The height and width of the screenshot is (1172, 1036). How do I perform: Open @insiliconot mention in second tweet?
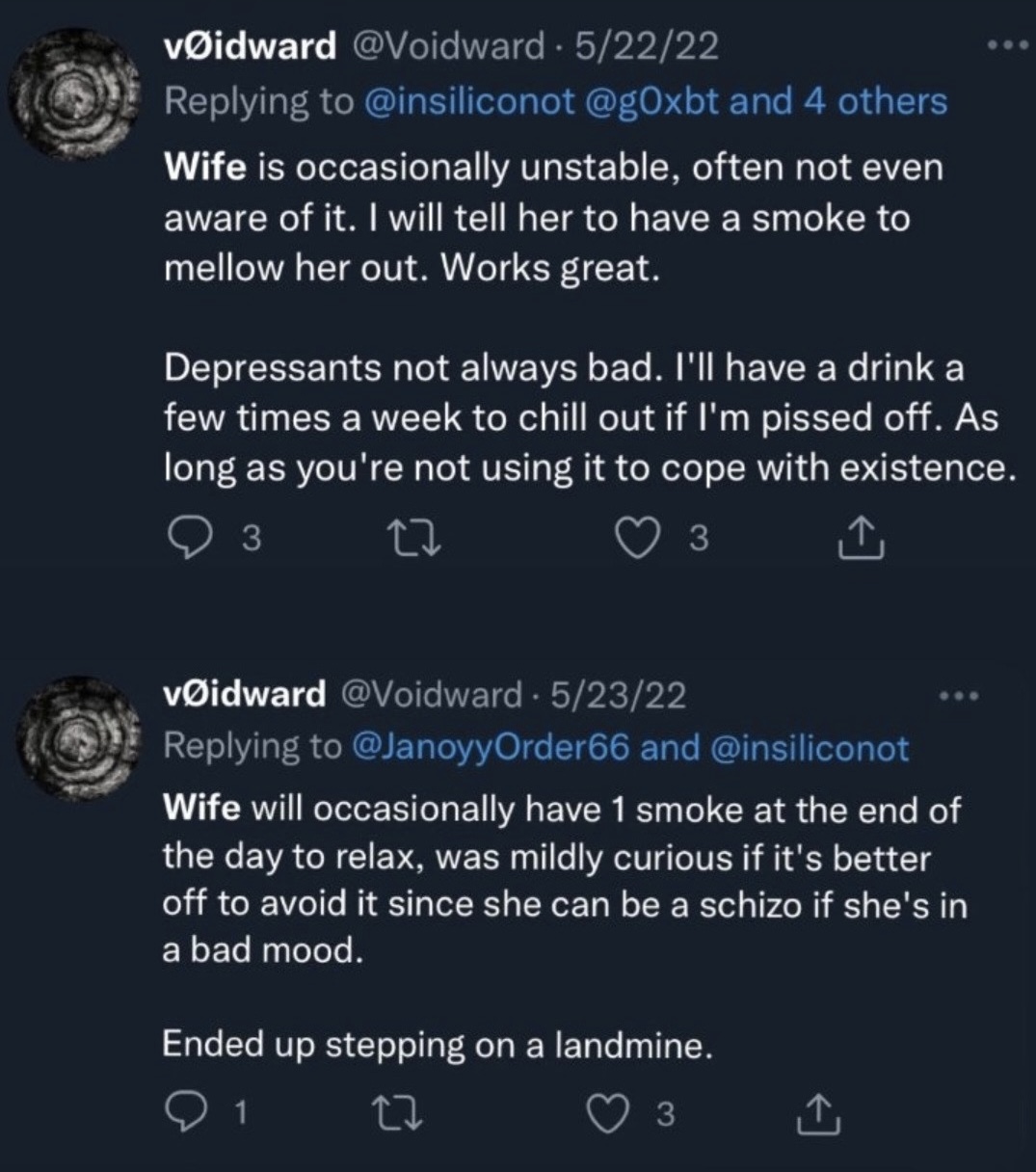[x=809, y=748]
